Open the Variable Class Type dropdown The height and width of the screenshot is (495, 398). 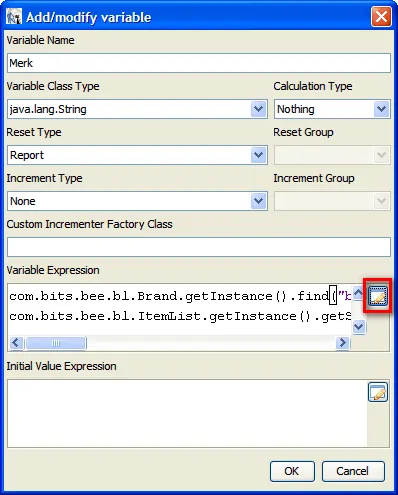tap(259, 109)
